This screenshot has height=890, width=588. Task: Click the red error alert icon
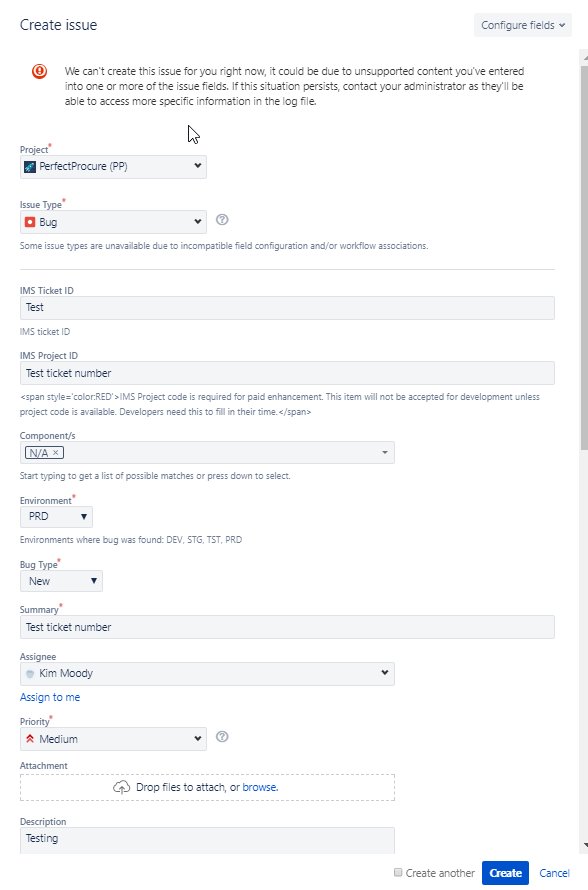click(x=39, y=71)
